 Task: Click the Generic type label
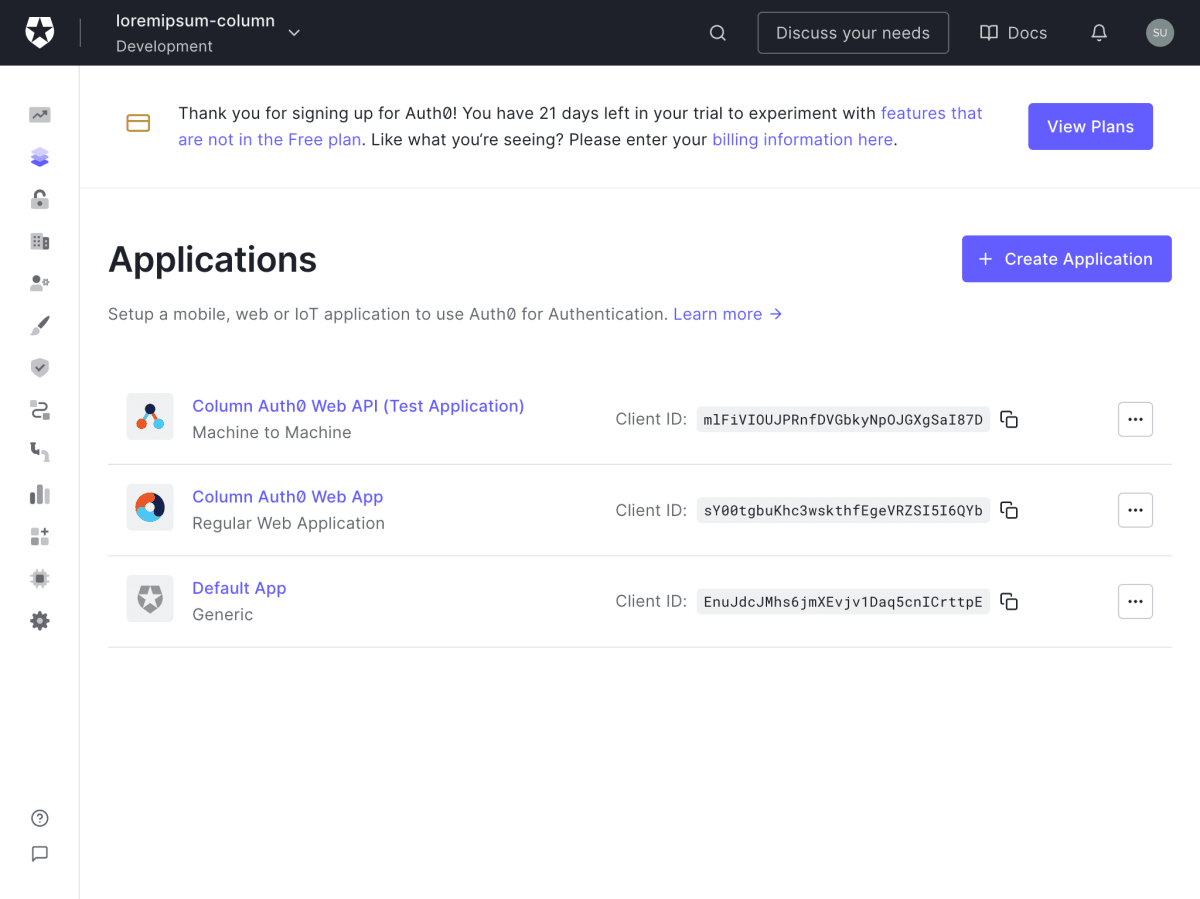click(223, 614)
